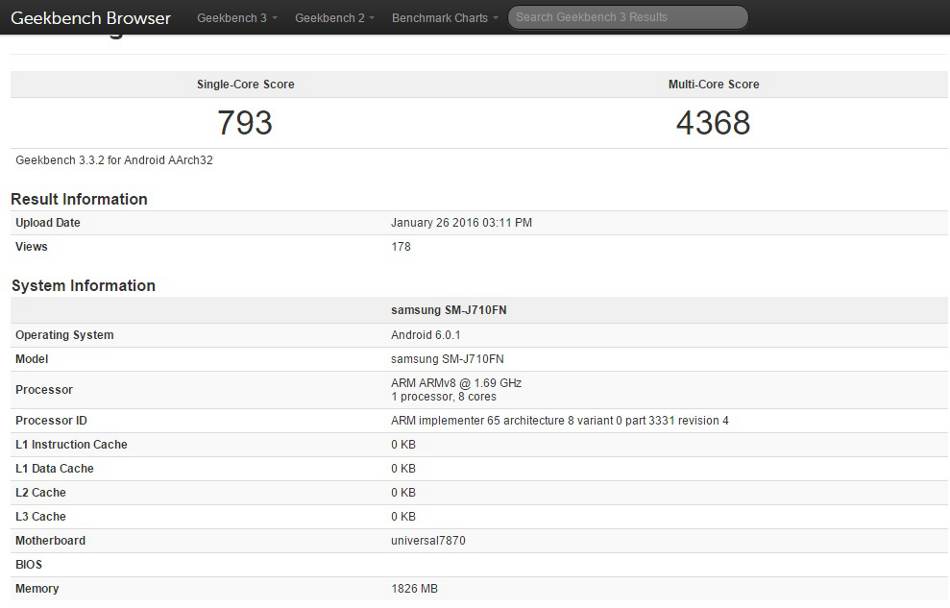Click the System Information heading
The width and height of the screenshot is (950, 608).
click(83, 285)
